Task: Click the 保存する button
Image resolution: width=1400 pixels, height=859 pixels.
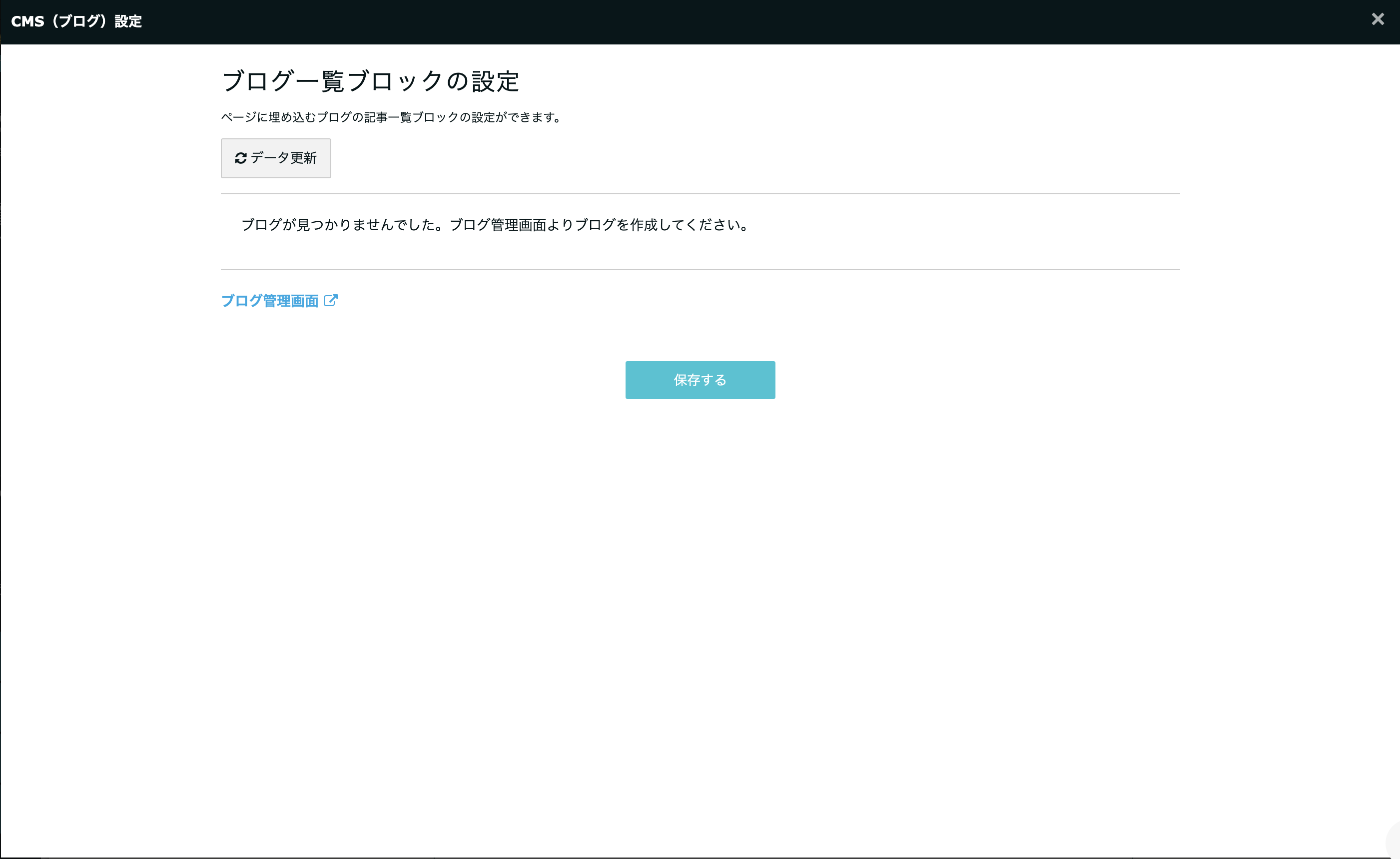Action: [x=700, y=380]
